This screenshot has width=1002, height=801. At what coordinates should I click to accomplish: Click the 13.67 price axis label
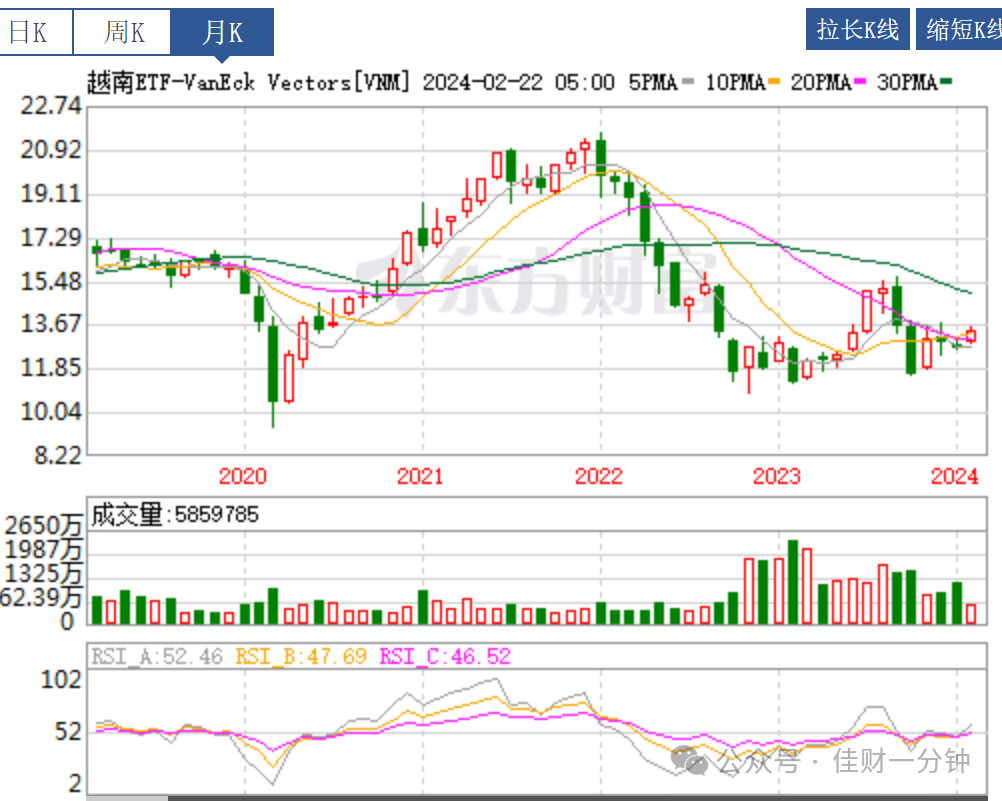click(x=51, y=324)
